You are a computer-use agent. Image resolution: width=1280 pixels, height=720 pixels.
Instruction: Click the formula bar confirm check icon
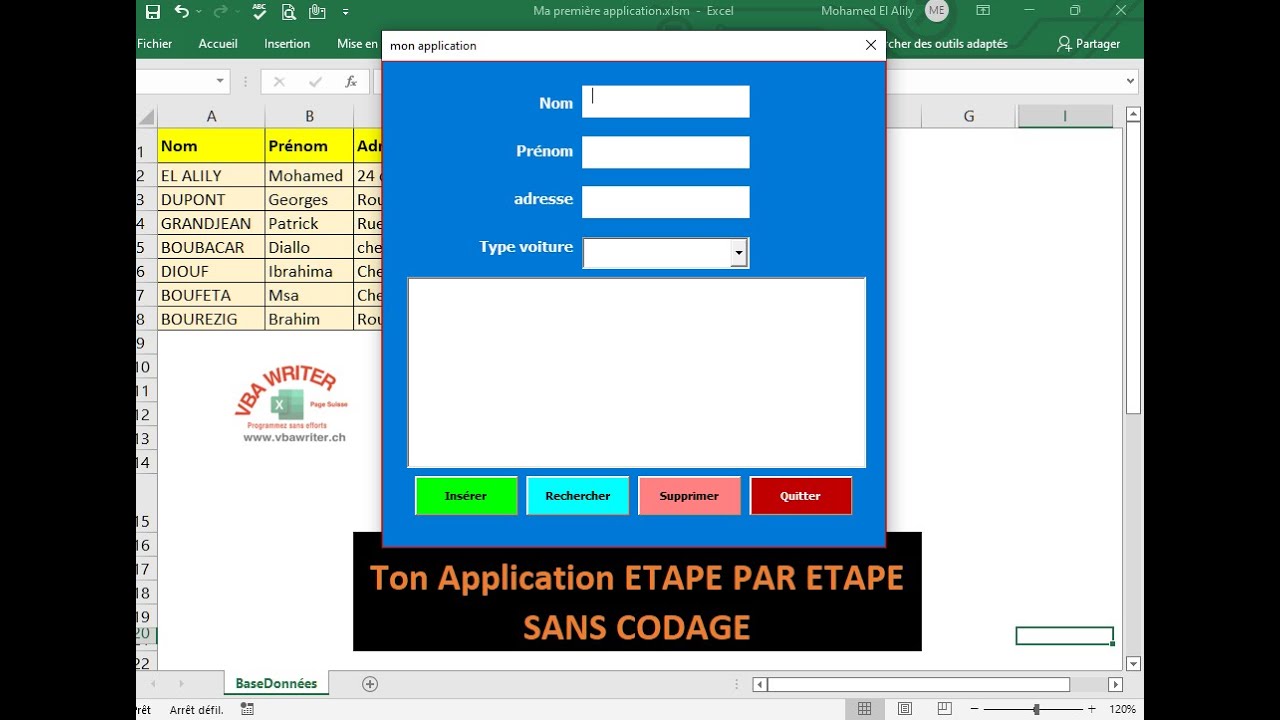pos(315,82)
